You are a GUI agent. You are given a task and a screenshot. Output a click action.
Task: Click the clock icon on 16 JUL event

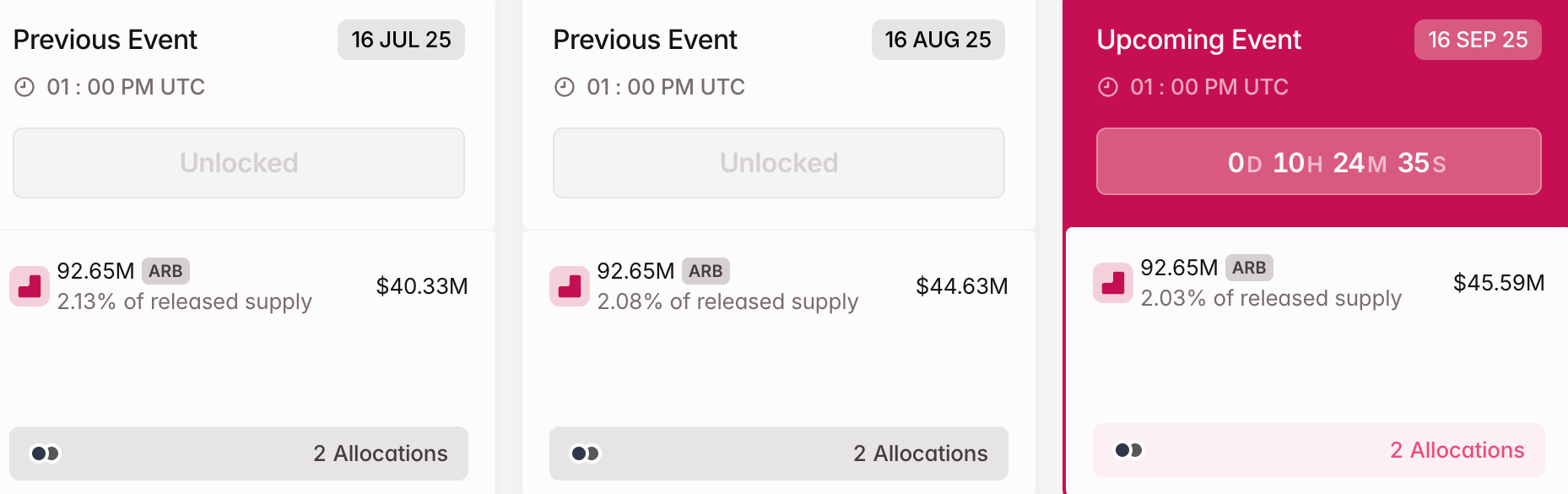pos(24,87)
